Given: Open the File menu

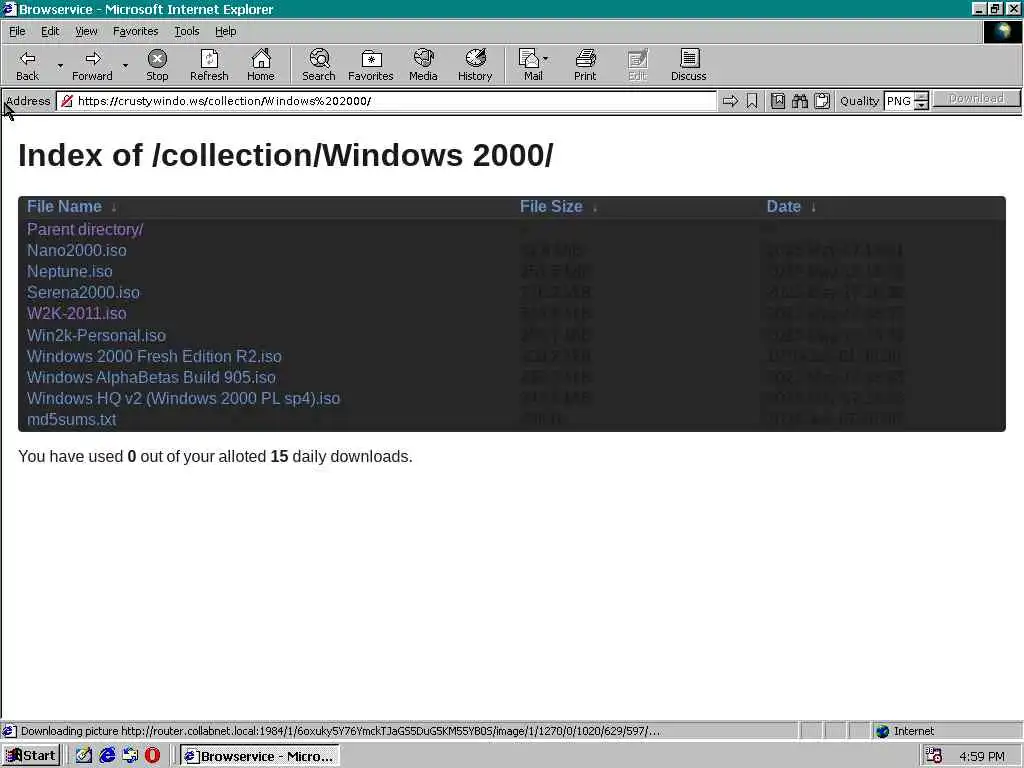Looking at the screenshot, I should [x=17, y=31].
